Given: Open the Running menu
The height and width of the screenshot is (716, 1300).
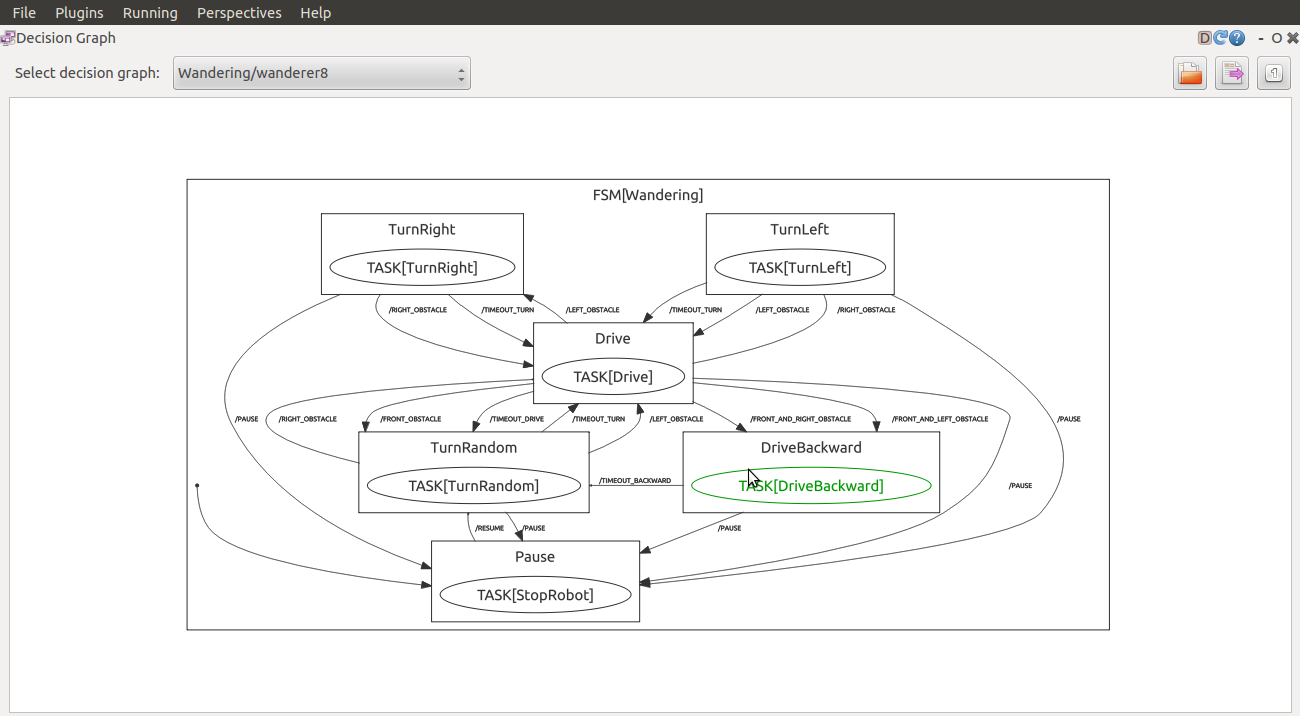Looking at the screenshot, I should 150,13.
